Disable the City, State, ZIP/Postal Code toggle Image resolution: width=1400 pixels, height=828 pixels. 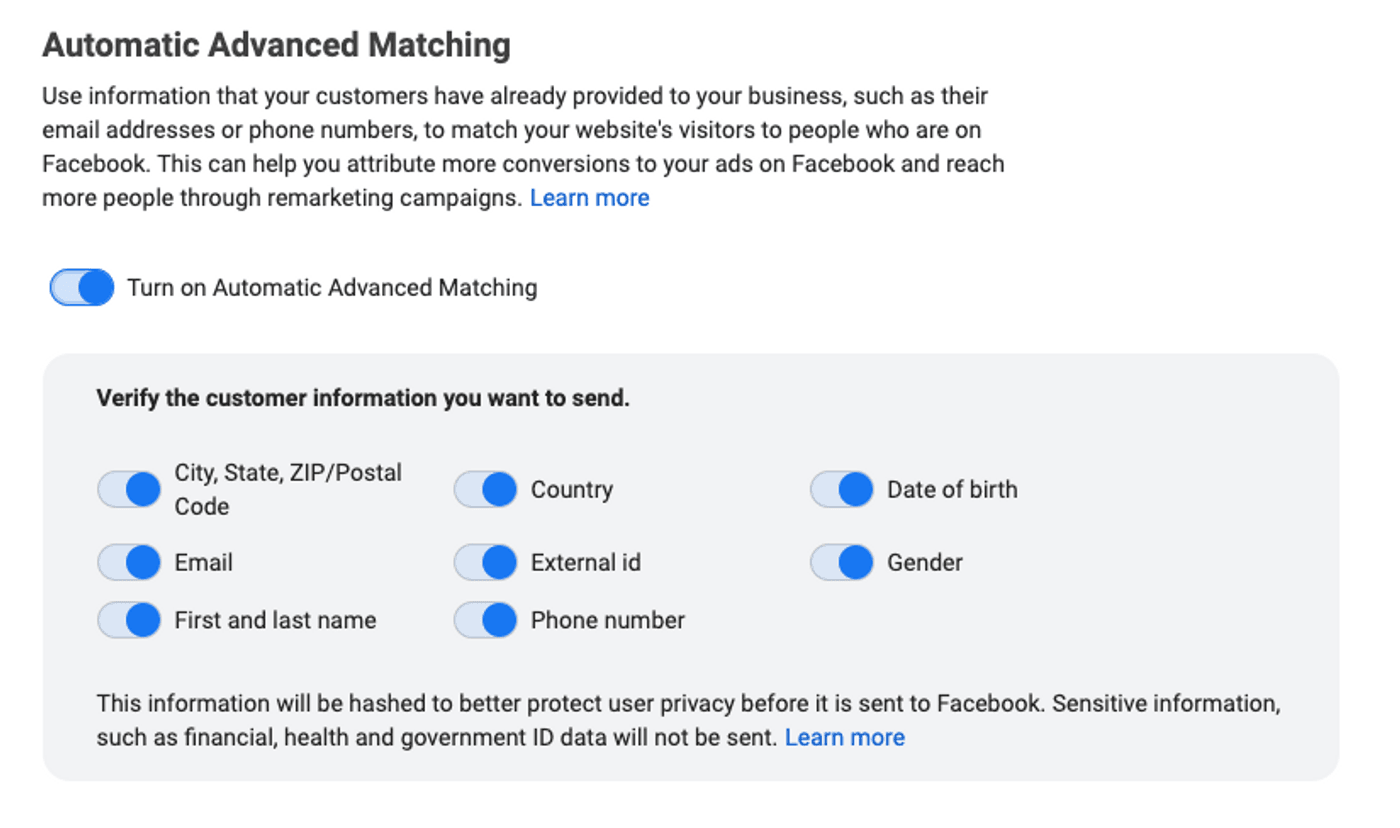(x=129, y=490)
